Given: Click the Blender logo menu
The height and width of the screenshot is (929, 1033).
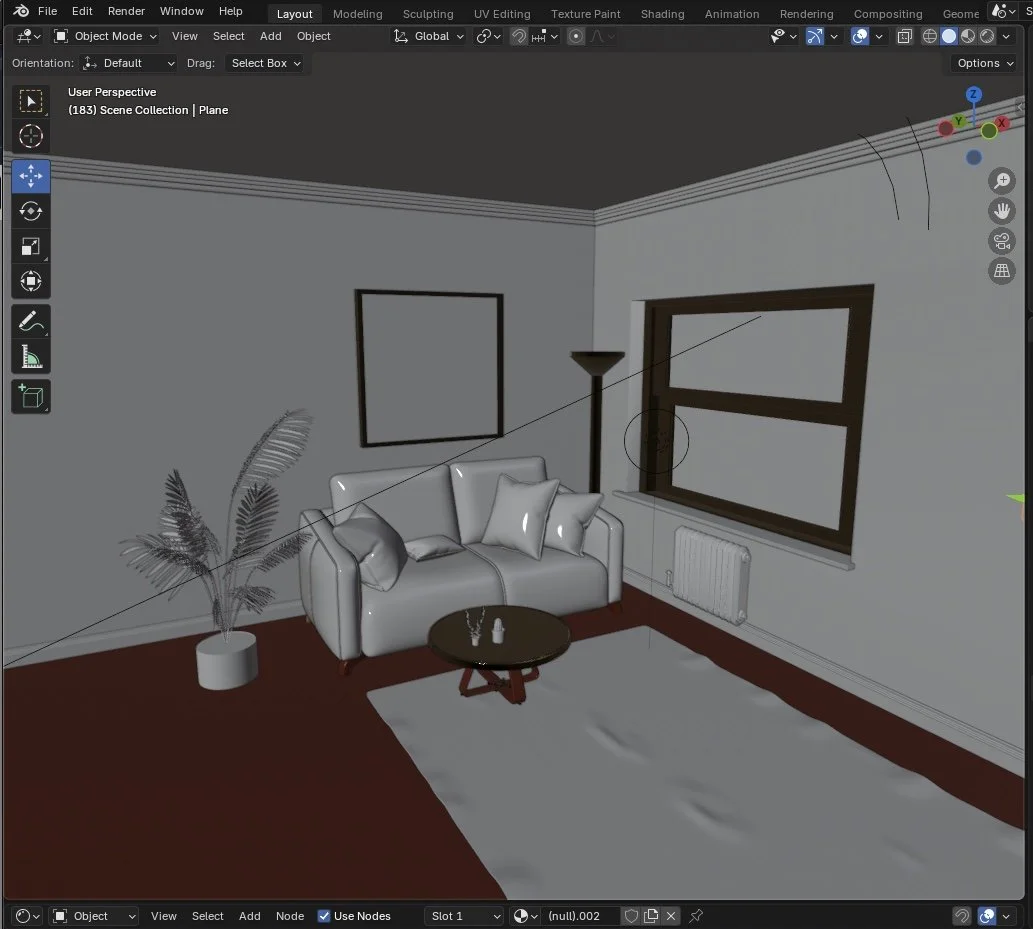Looking at the screenshot, I should tap(20, 11).
